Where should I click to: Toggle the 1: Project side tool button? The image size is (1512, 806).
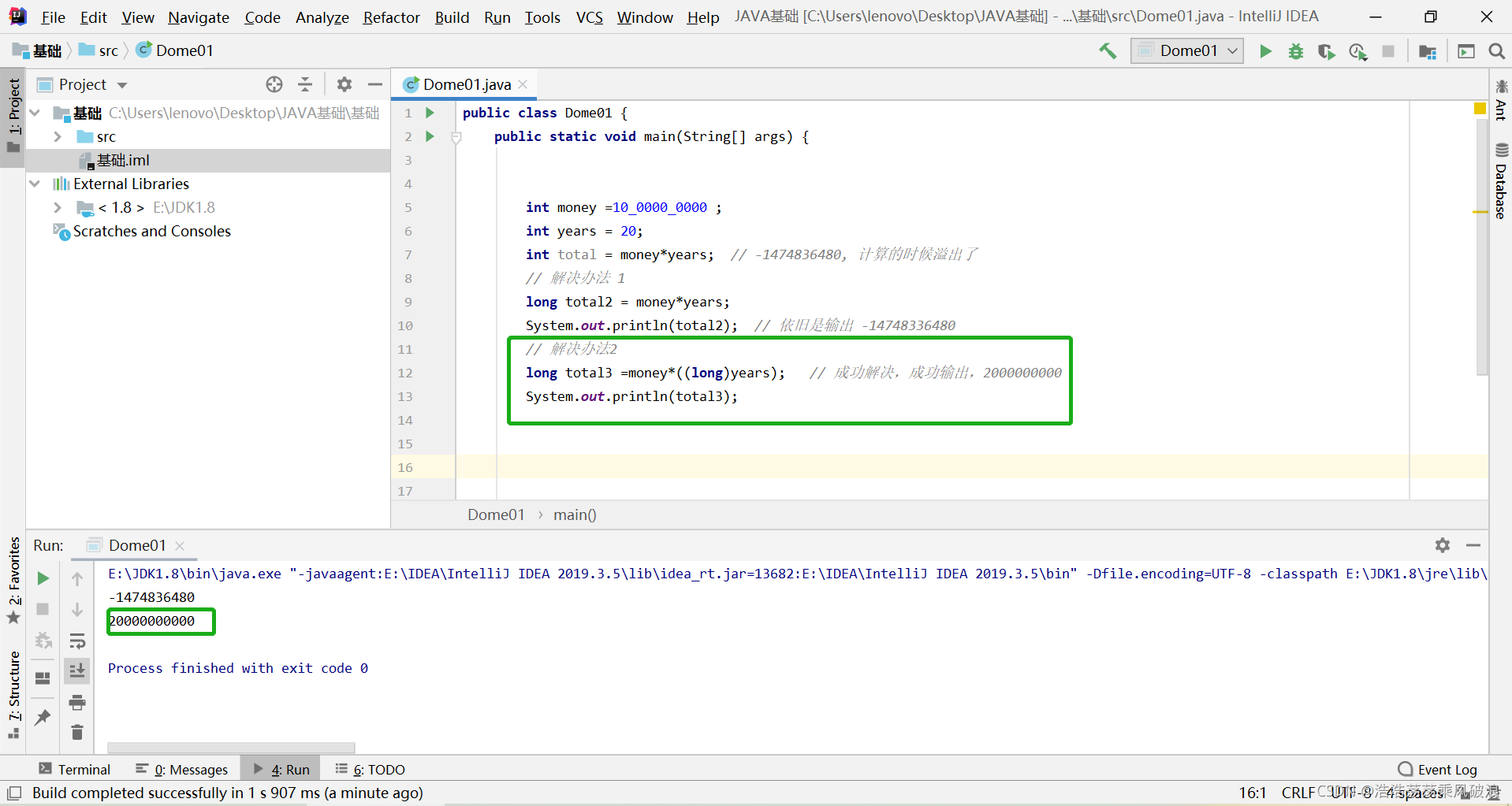13,117
